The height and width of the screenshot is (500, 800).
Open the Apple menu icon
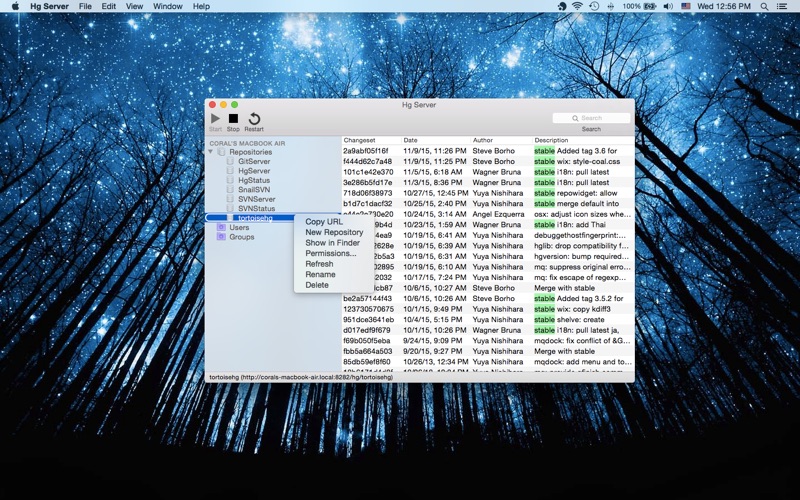15,6
